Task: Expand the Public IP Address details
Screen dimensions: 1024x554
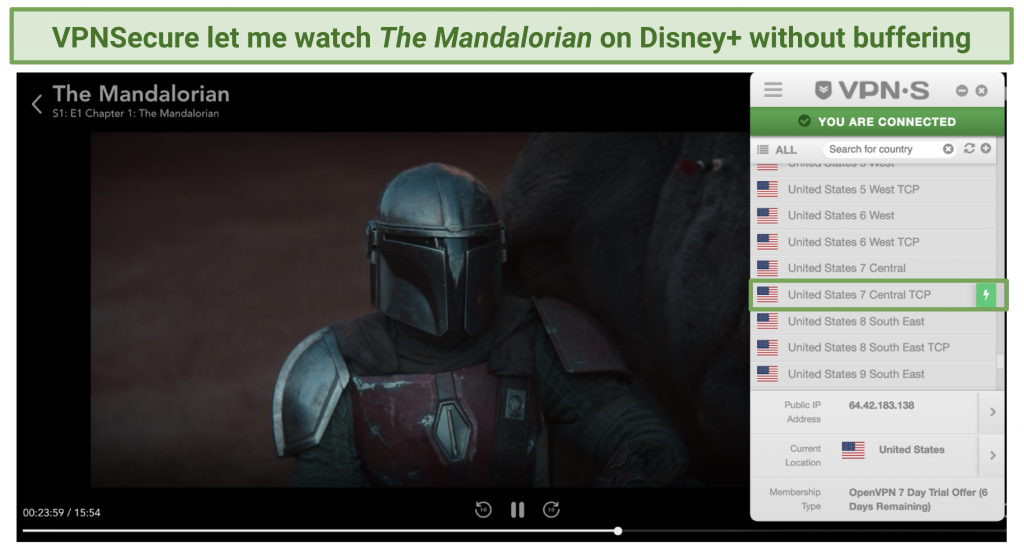Action: [x=993, y=412]
